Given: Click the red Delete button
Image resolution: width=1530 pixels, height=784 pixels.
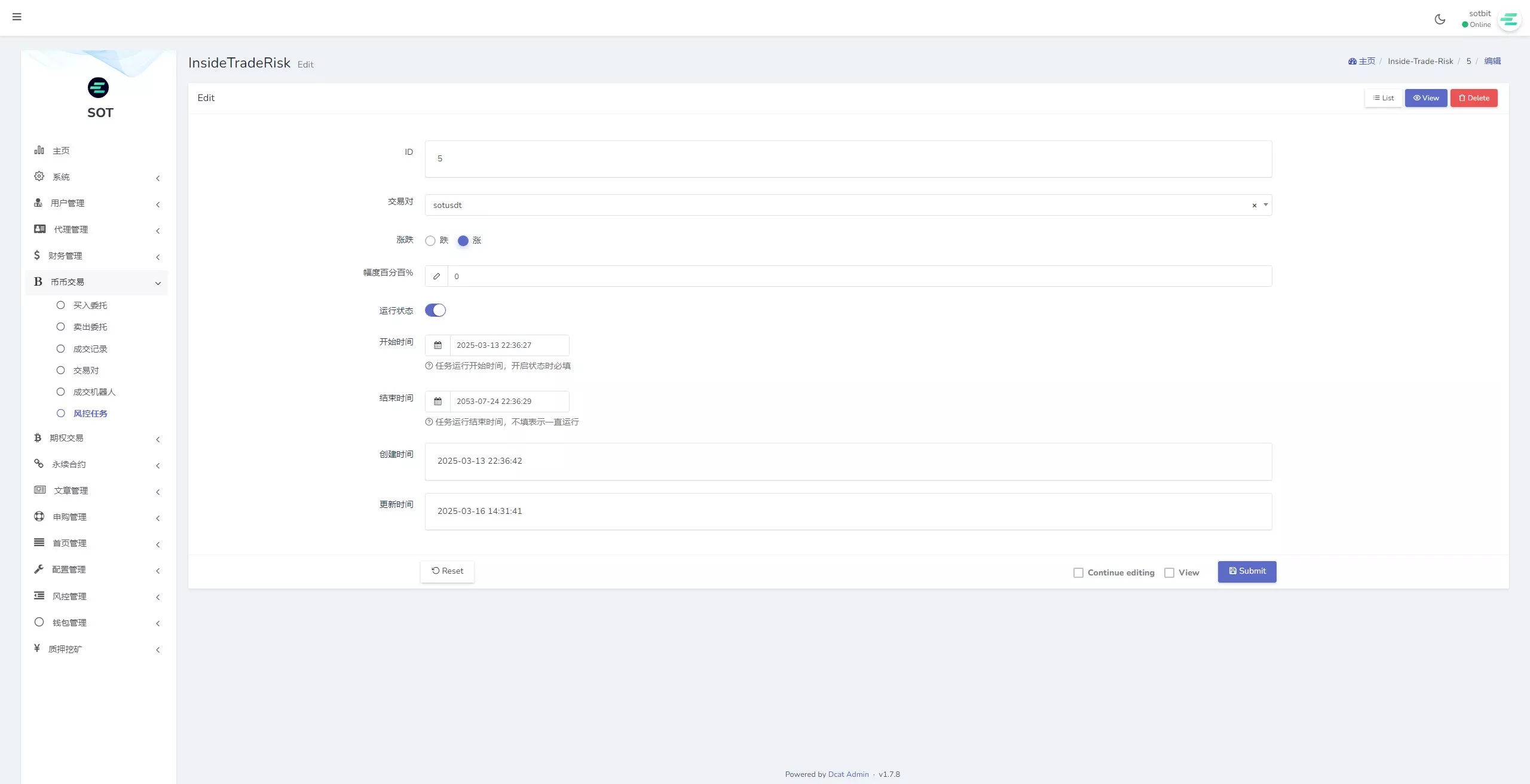Looking at the screenshot, I should point(1473,98).
